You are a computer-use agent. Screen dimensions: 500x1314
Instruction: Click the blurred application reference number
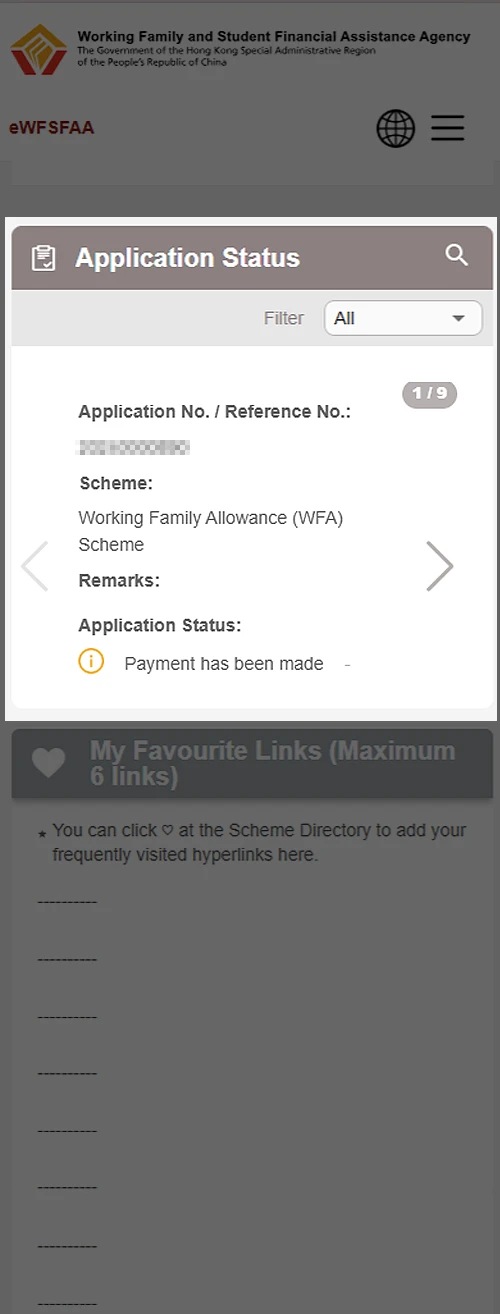click(x=134, y=447)
